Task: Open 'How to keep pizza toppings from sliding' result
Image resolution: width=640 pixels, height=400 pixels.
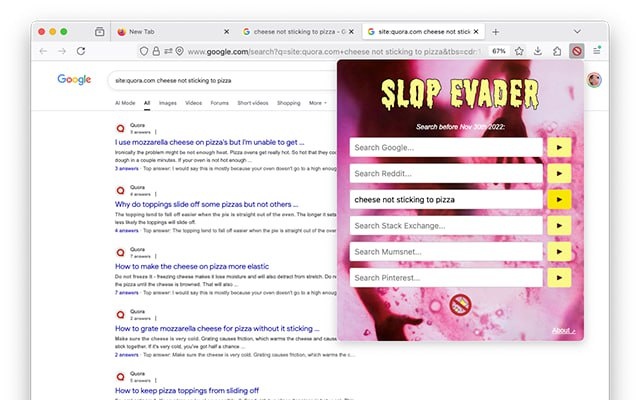Action: point(187,390)
